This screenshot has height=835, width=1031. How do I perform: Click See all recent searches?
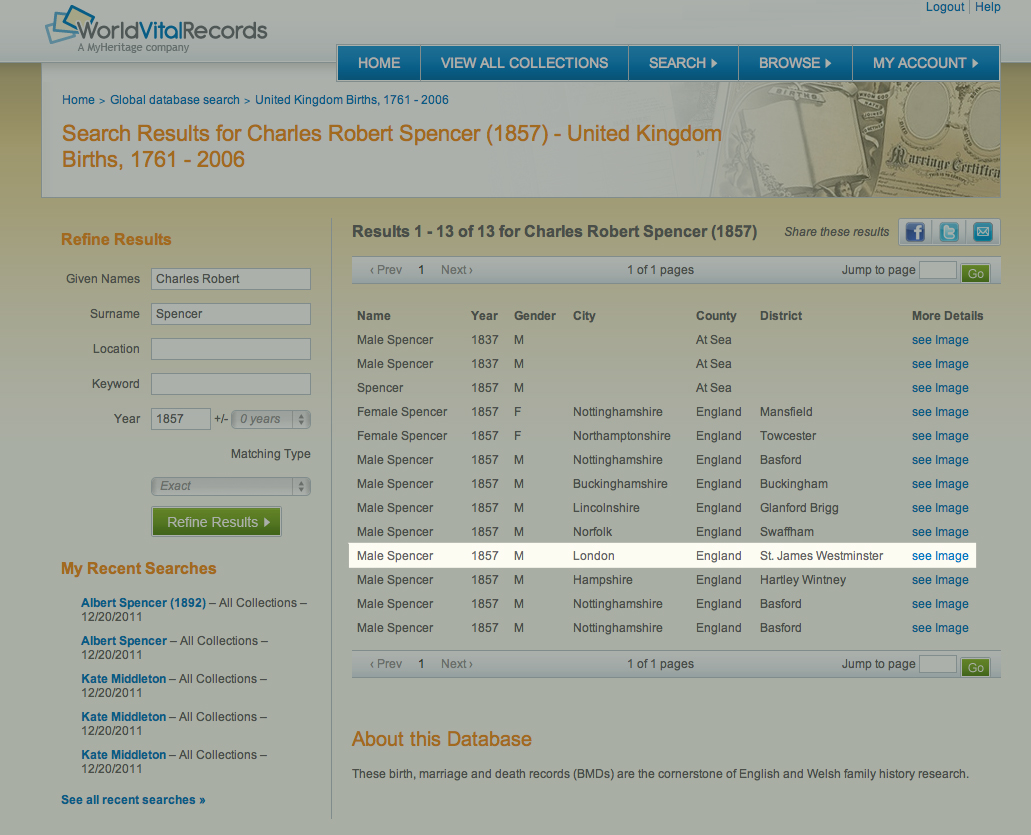click(133, 800)
